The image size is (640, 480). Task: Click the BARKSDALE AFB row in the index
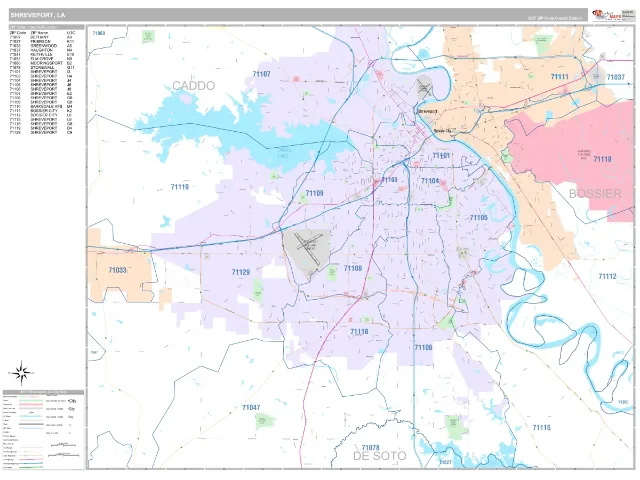pos(41,106)
